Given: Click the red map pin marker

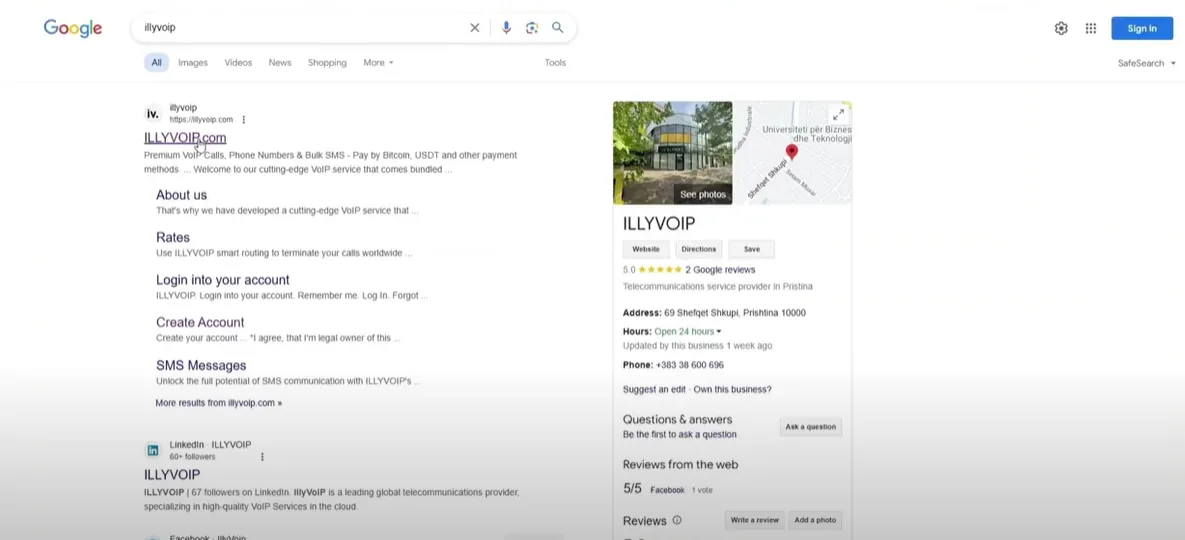Looking at the screenshot, I should 791,153.
